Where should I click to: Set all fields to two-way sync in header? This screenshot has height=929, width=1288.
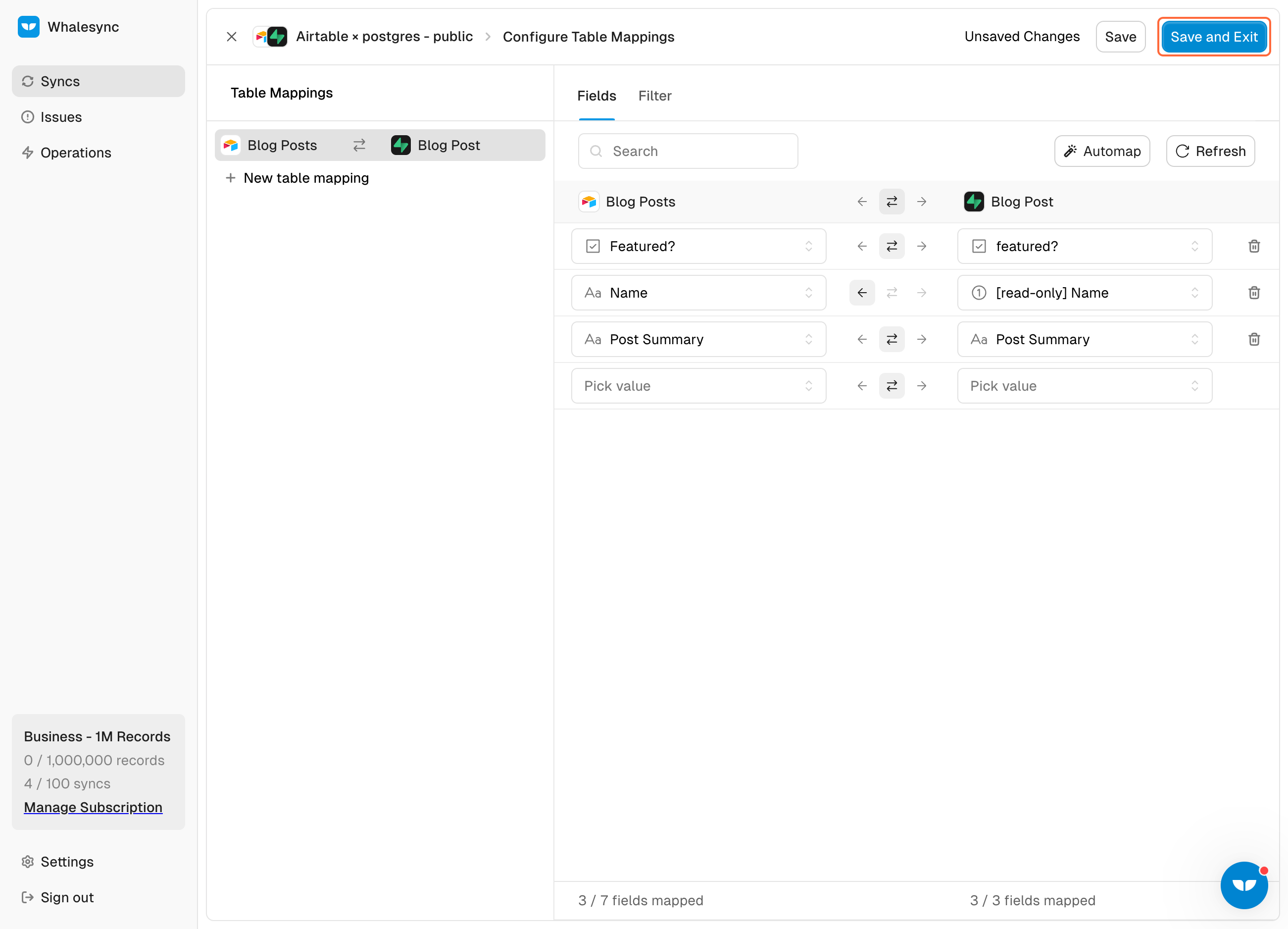[x=892, y=202]
